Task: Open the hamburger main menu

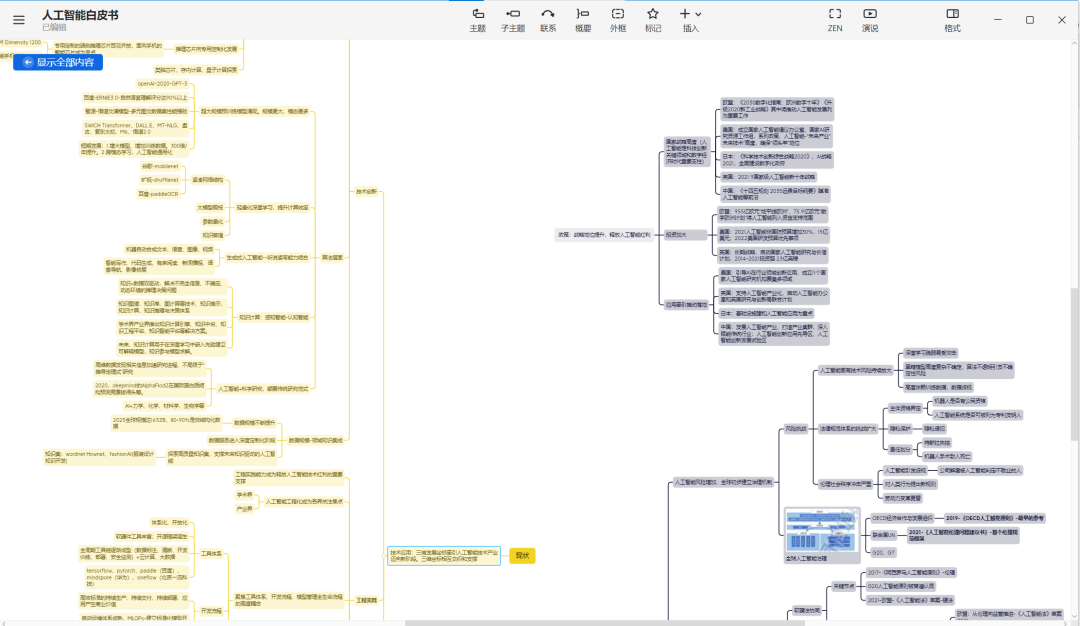Action: [19, 19]
